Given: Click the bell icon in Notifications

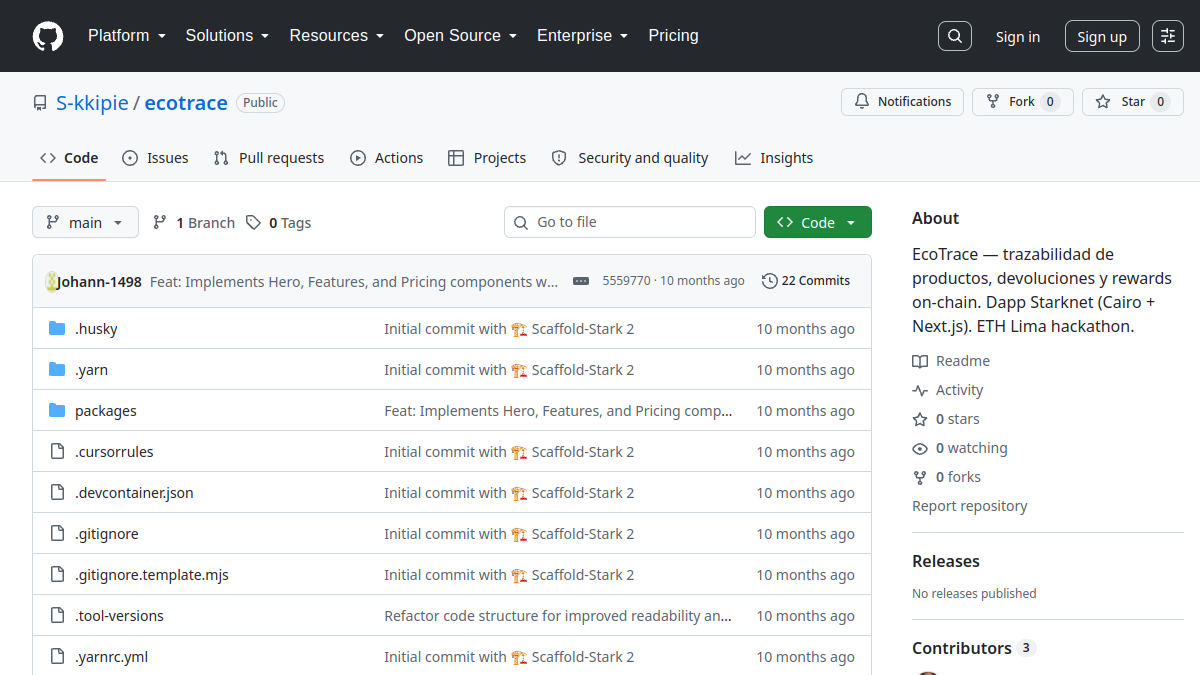Looking at the screenshot, I should coord(862,102).
